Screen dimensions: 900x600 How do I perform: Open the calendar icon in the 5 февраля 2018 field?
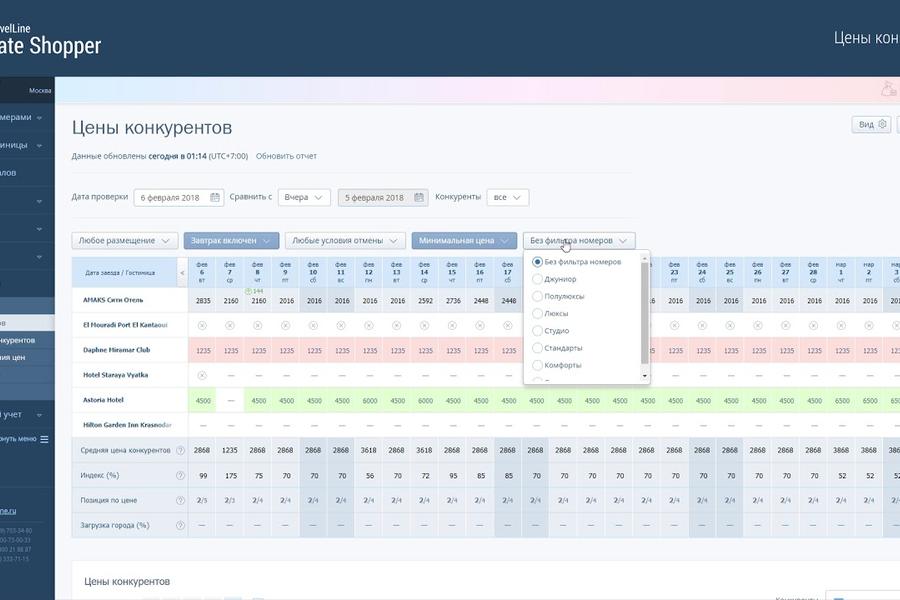coord(419,197)
